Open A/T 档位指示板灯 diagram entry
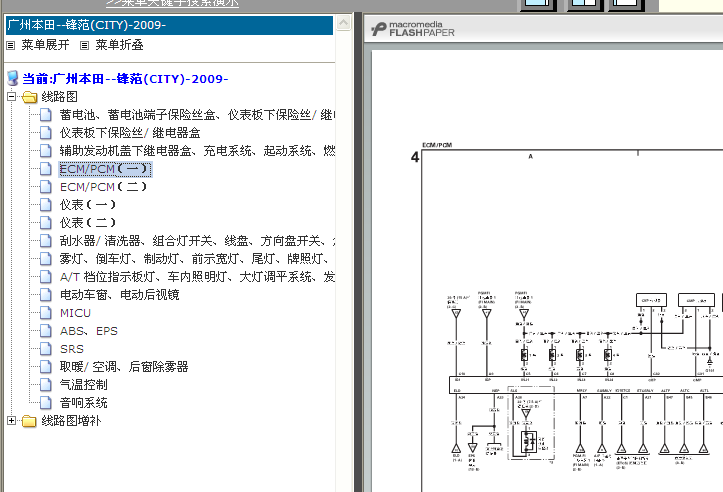723x492 pixels. pos(197,277)
